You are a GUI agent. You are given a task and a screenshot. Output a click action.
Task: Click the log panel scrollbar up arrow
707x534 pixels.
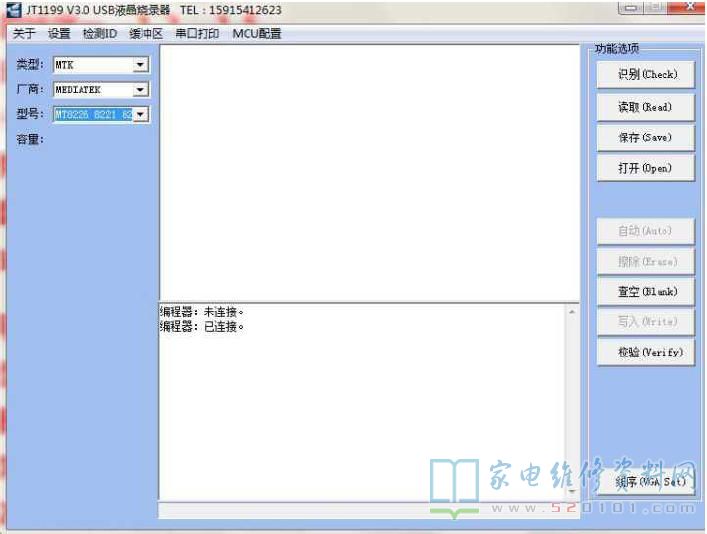click(x=572, y=312)
